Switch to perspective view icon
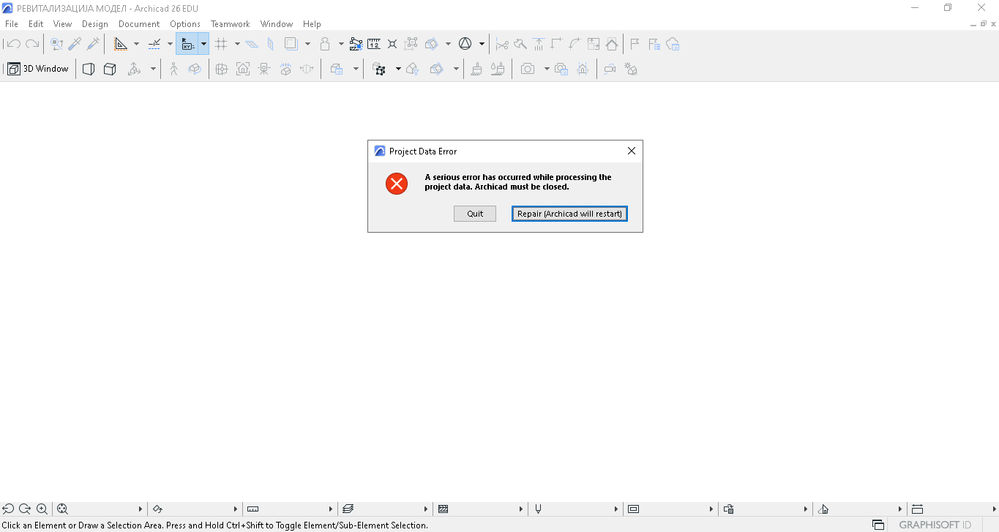The height and width of the screenshot is (532, 999). pyautogui.click(x=89, y=69)
